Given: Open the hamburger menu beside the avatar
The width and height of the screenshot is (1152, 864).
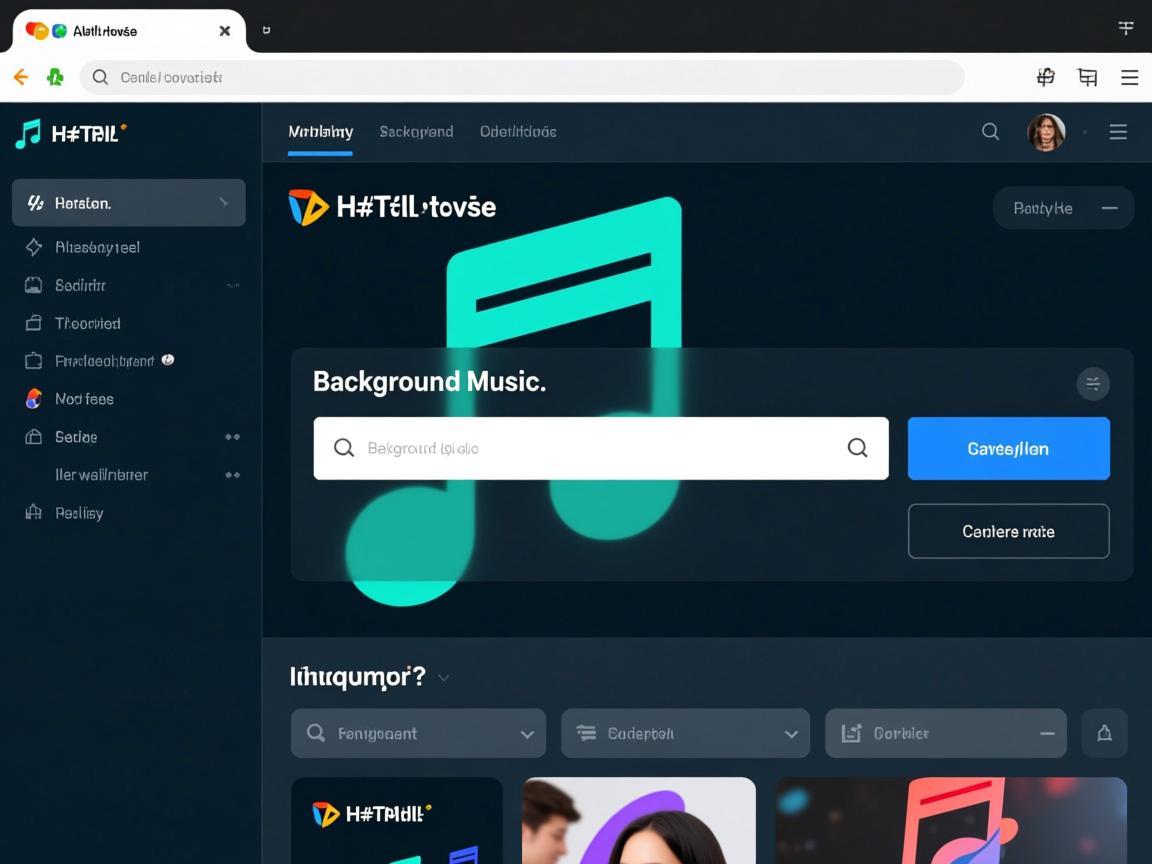Looking at the screenshot, I should (x=1118, y=132).
